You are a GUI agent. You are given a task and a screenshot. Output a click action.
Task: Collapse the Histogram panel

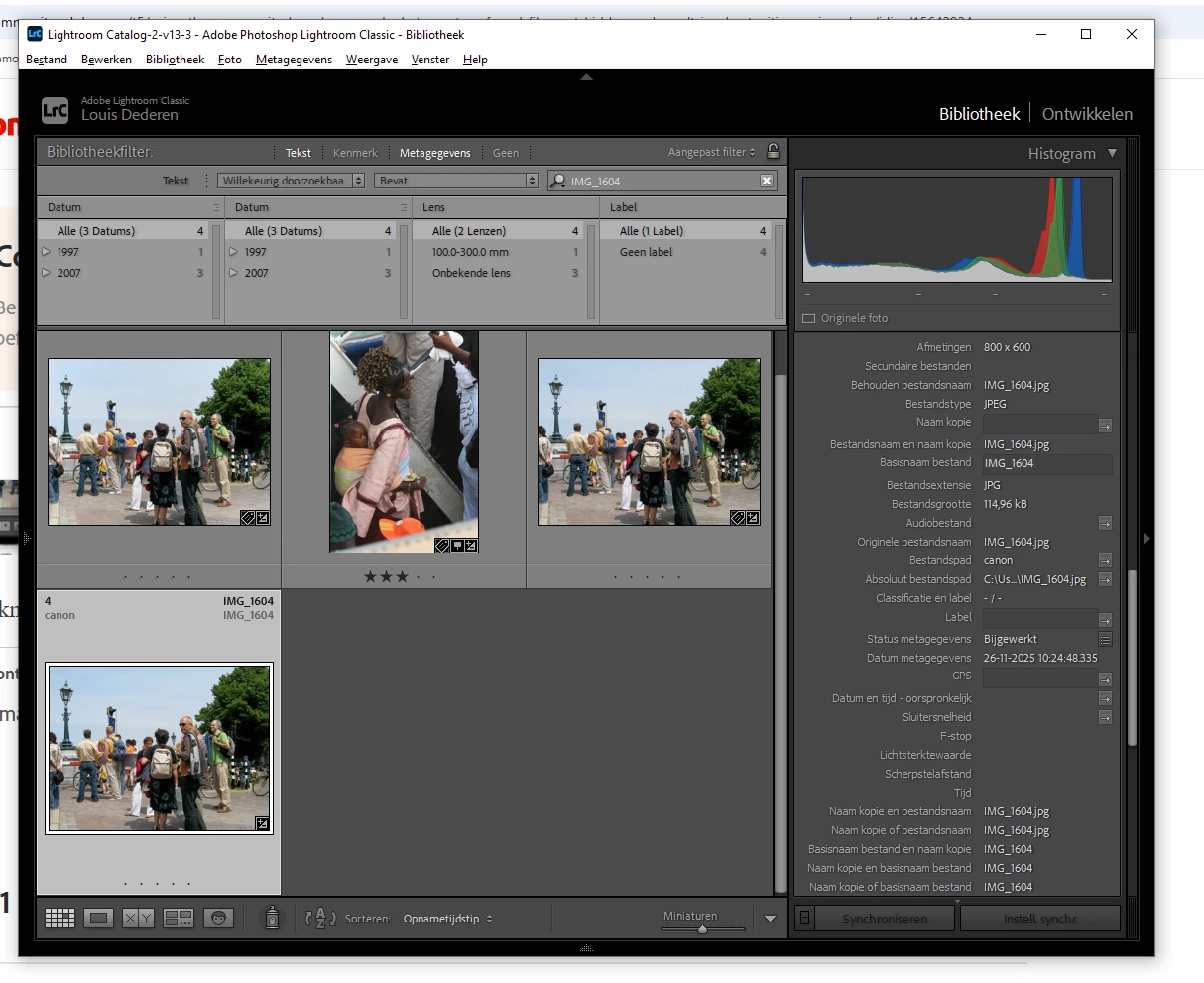[x=1112, y=154]
